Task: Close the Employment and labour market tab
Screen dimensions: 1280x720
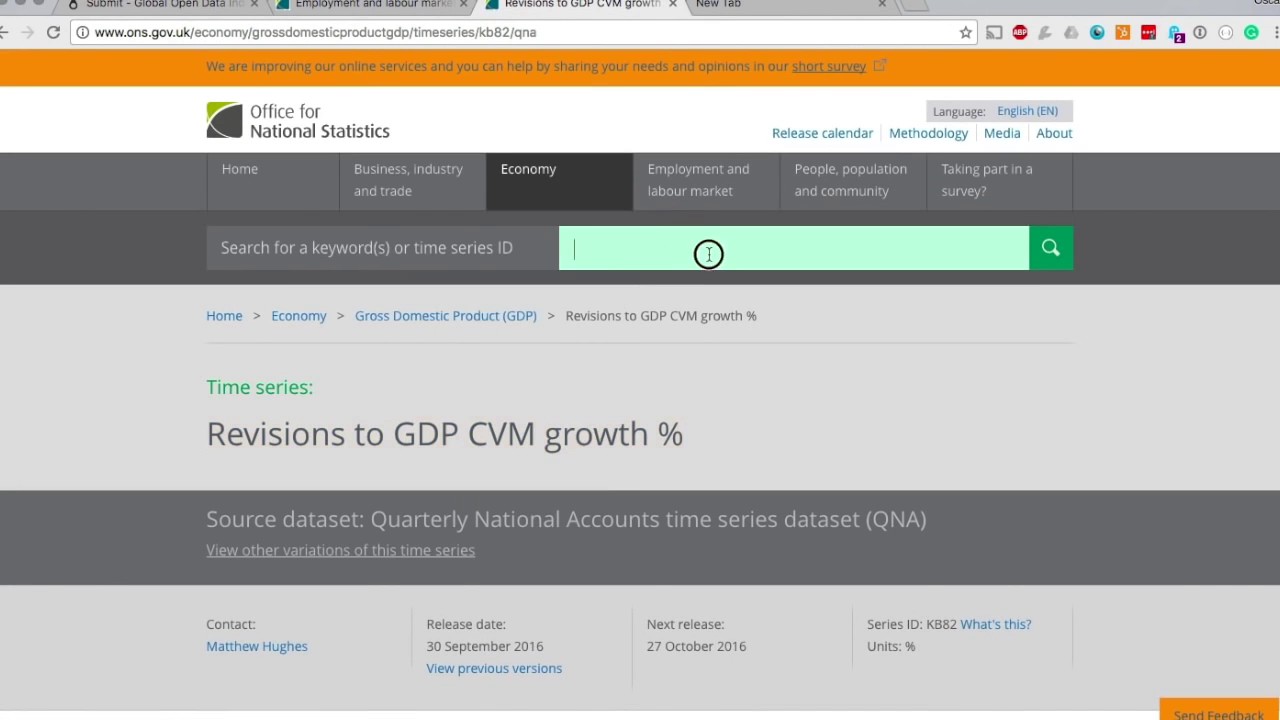Action: [463, 4]
